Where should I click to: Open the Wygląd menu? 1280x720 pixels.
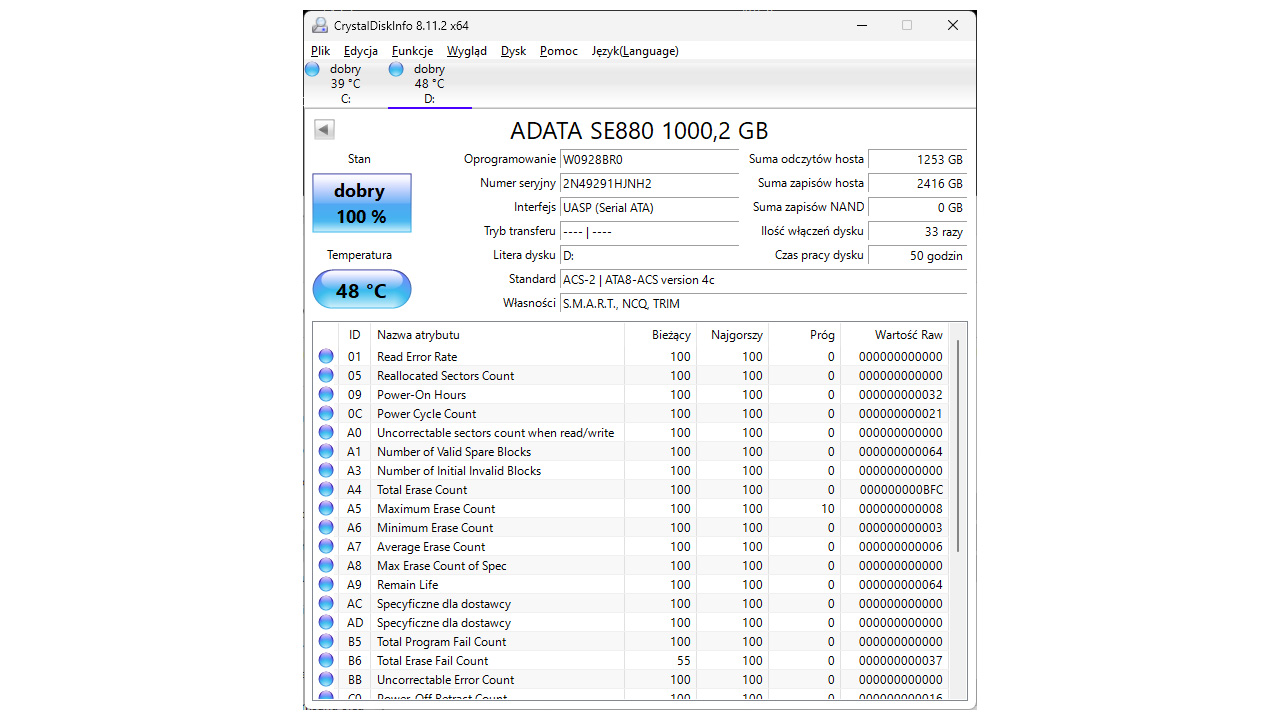(x=466, y=51)
